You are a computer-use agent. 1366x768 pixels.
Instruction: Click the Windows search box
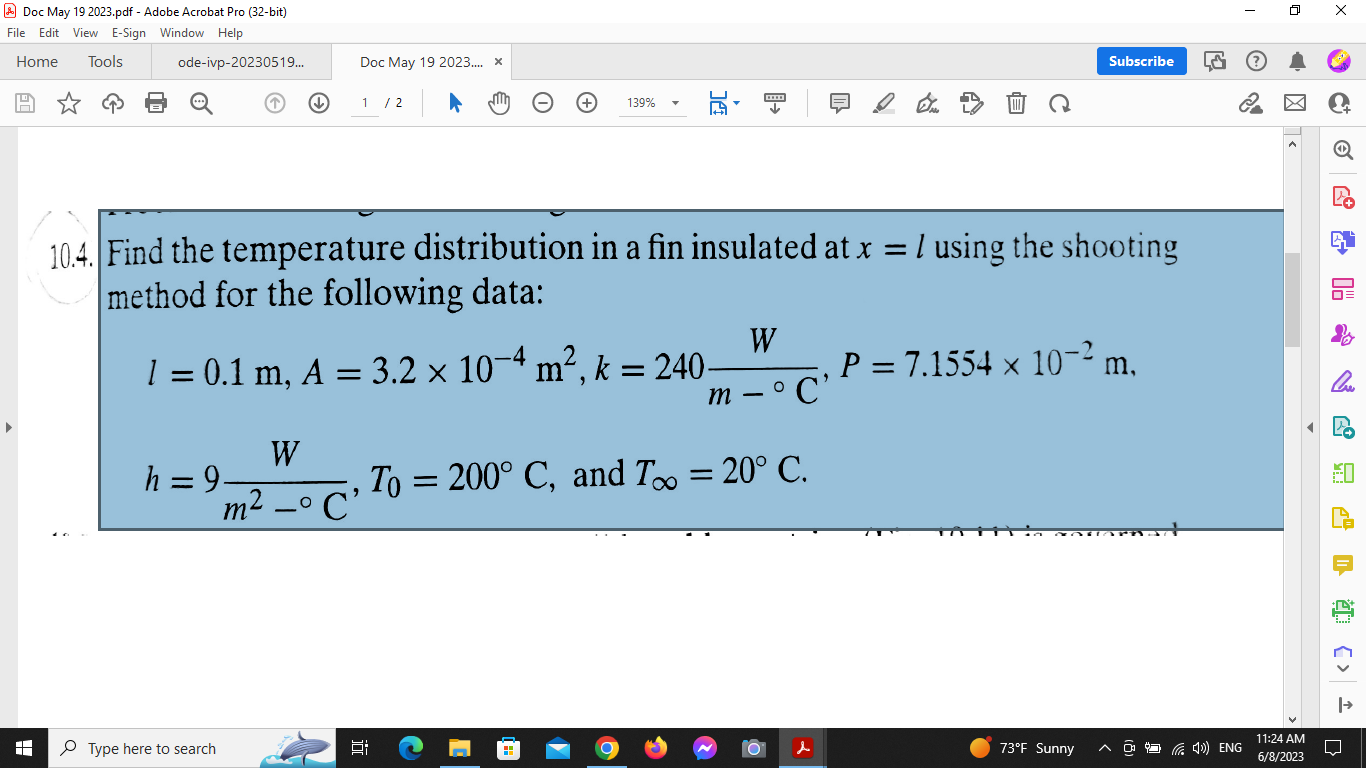[x=190, y=748]
